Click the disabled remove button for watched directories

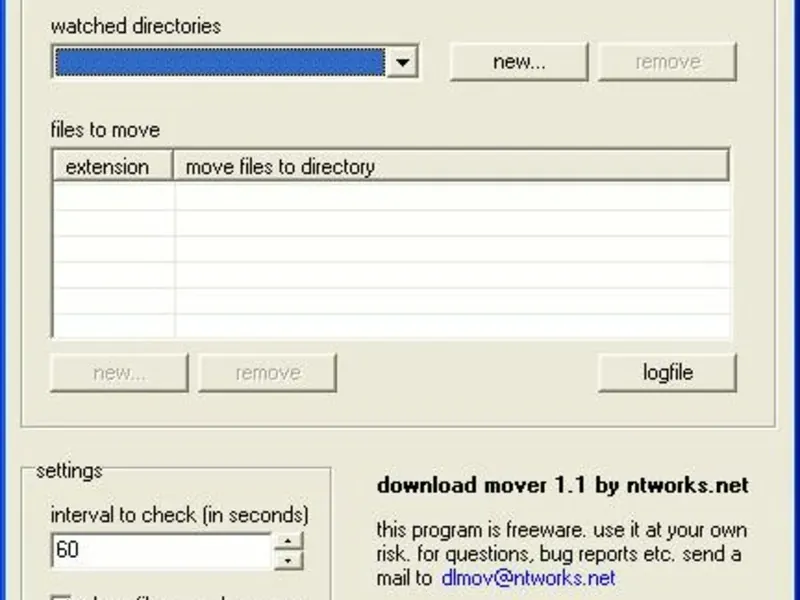[x=667, y=62]
